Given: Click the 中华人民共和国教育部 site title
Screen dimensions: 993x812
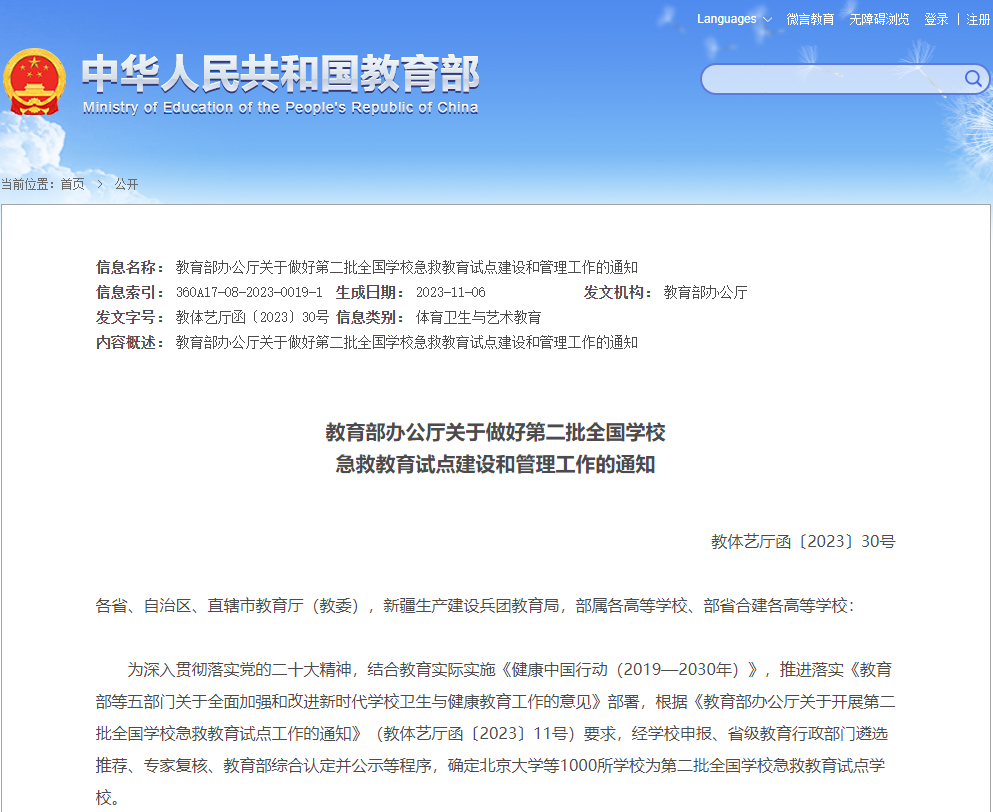Looking at the screenshot, I should pyautogui.click(x=280, y=73).
